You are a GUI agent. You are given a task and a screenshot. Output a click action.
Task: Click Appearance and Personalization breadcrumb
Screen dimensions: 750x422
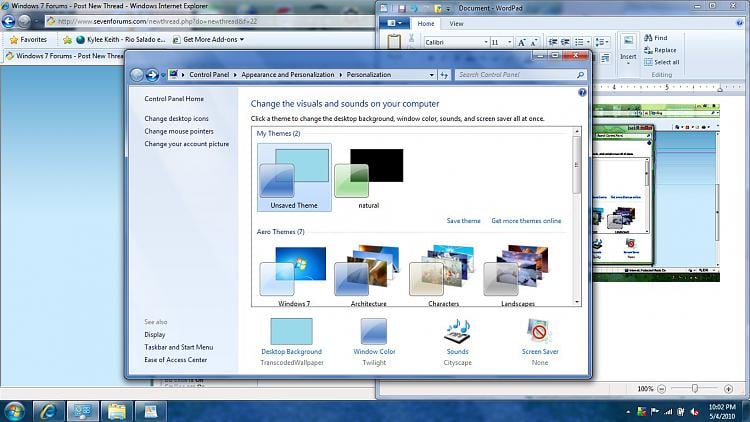[x=287, y=75]
